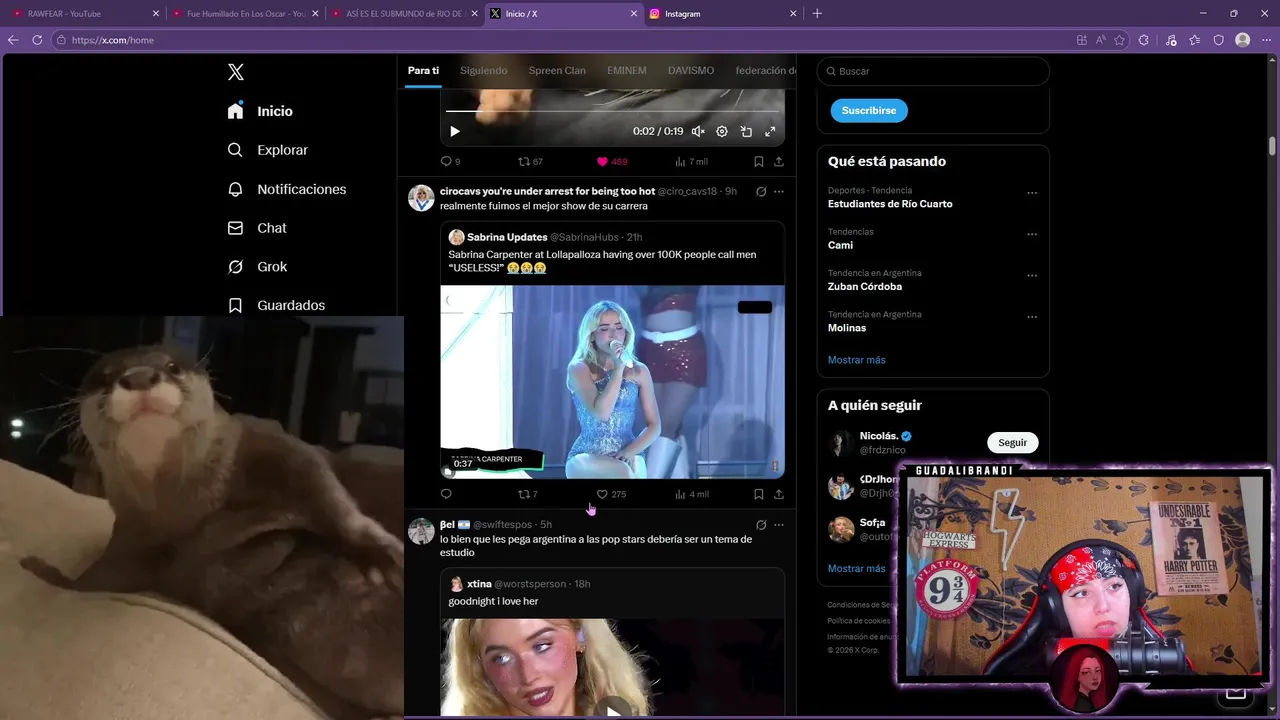The width and height of the screenshot is (1280, 720).
Task: Seek using top video progress bar
Action: (612, 111)
